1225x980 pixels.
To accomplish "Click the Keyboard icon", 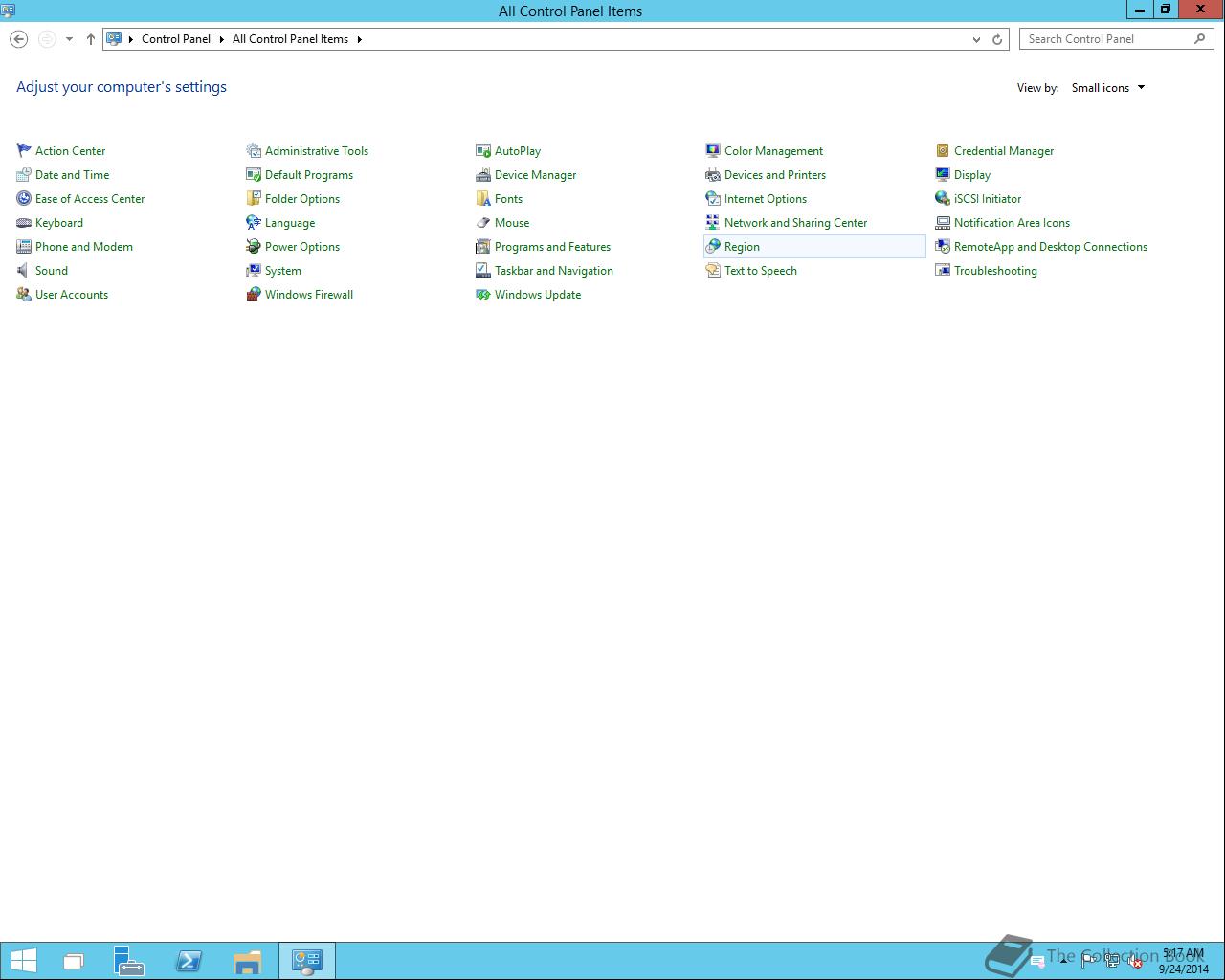I will pyautogui.click(x=24, y=222).
